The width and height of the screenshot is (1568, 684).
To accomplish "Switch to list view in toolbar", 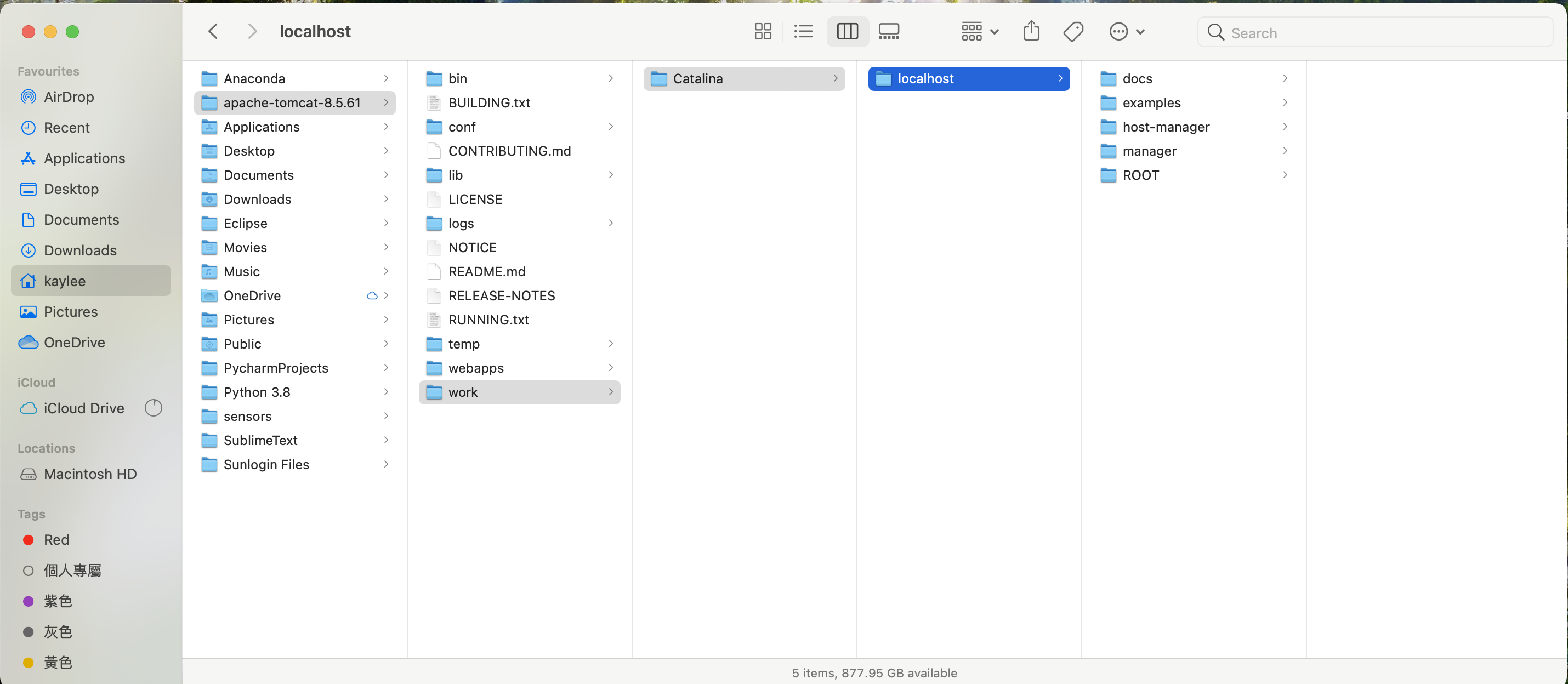I will pyautogui.click(x=804, y=32).
